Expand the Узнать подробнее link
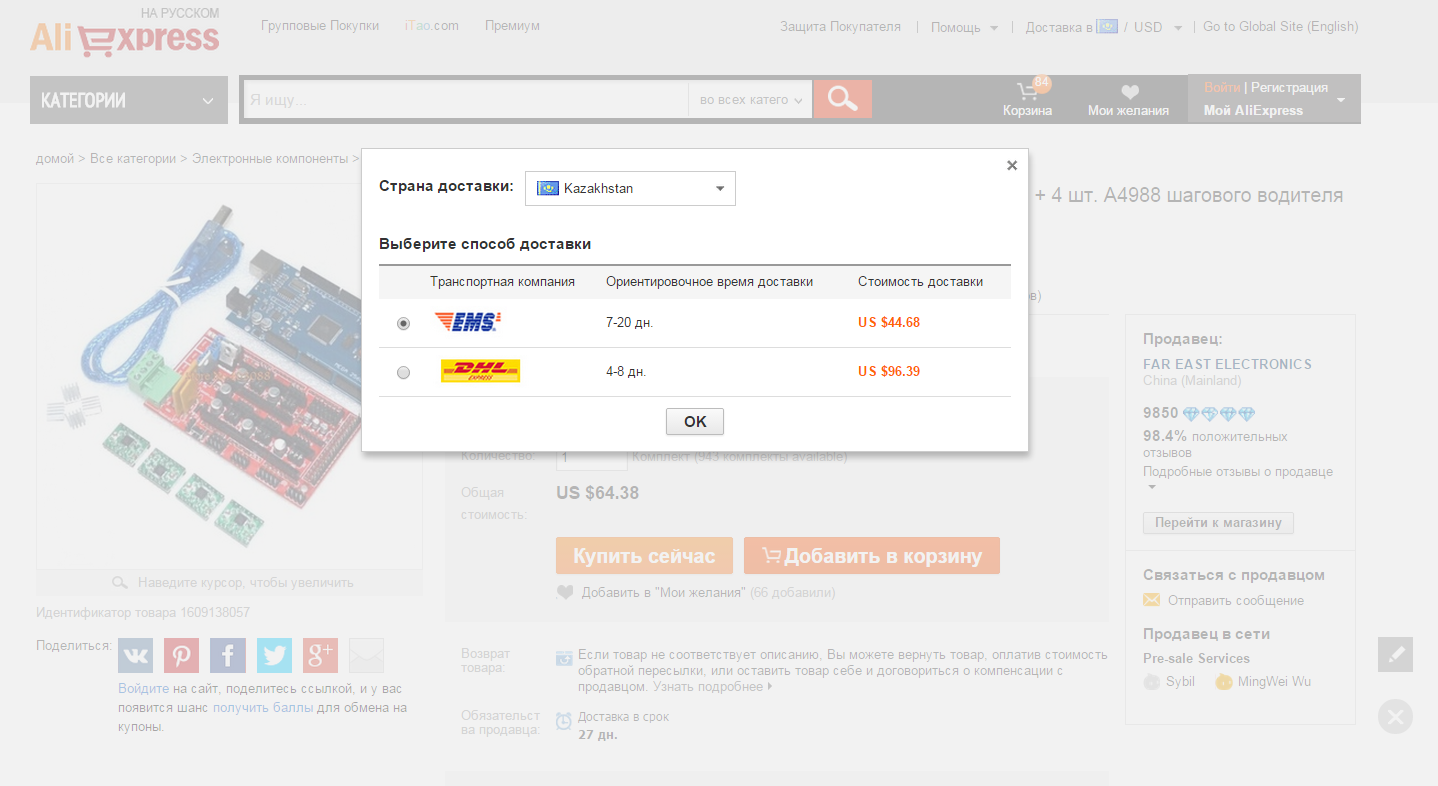Viewport: 1438px width, 786px height. 713,687
